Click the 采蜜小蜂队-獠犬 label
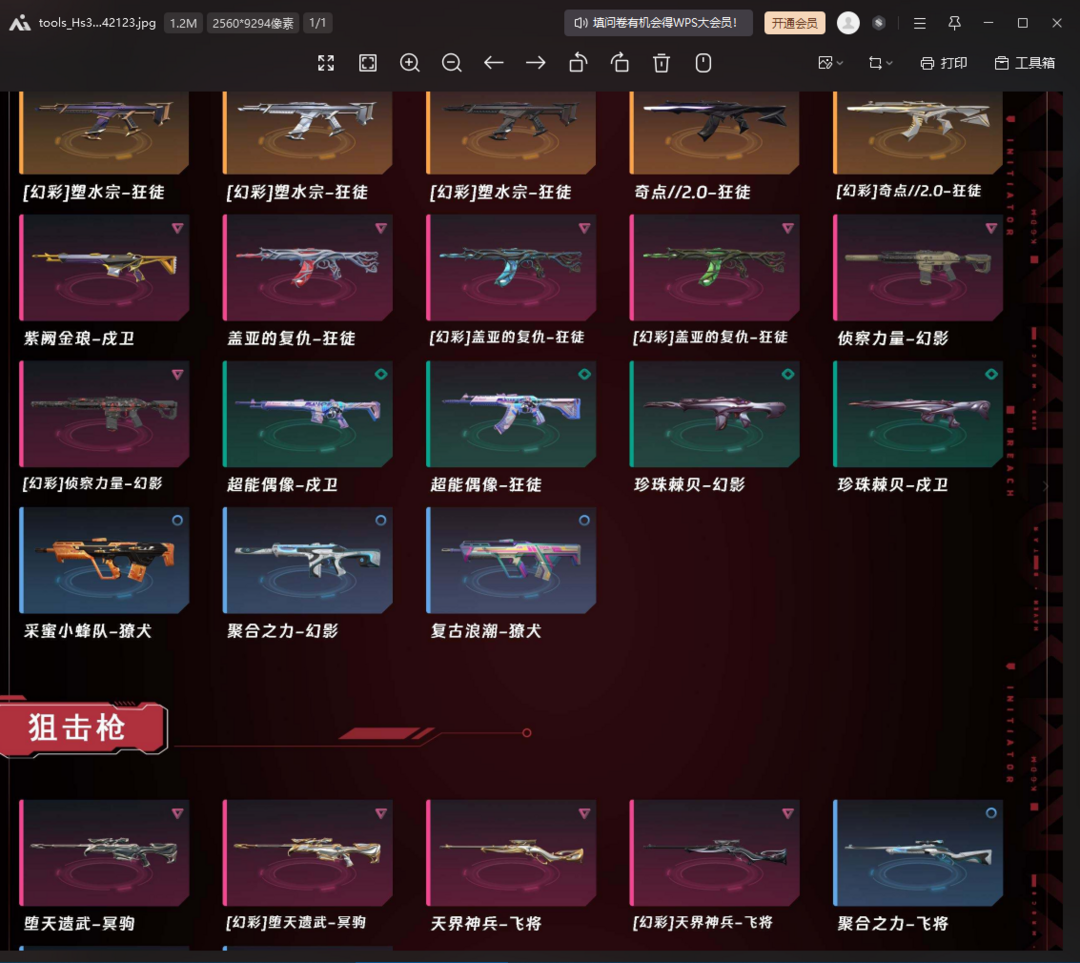The height and width of the screenshot is (963, 1080). [x=87, y=631]
